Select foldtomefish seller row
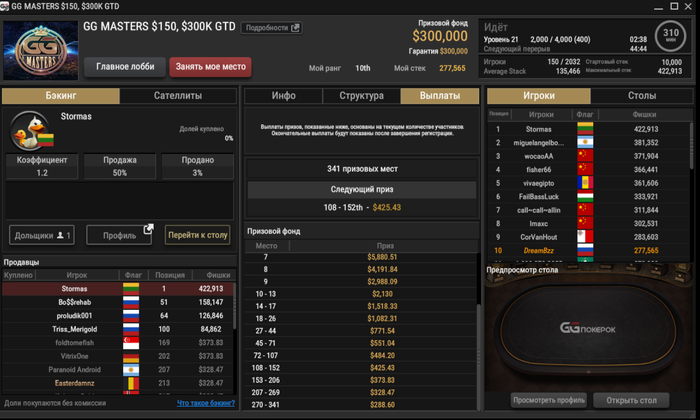 coord(118,343)
